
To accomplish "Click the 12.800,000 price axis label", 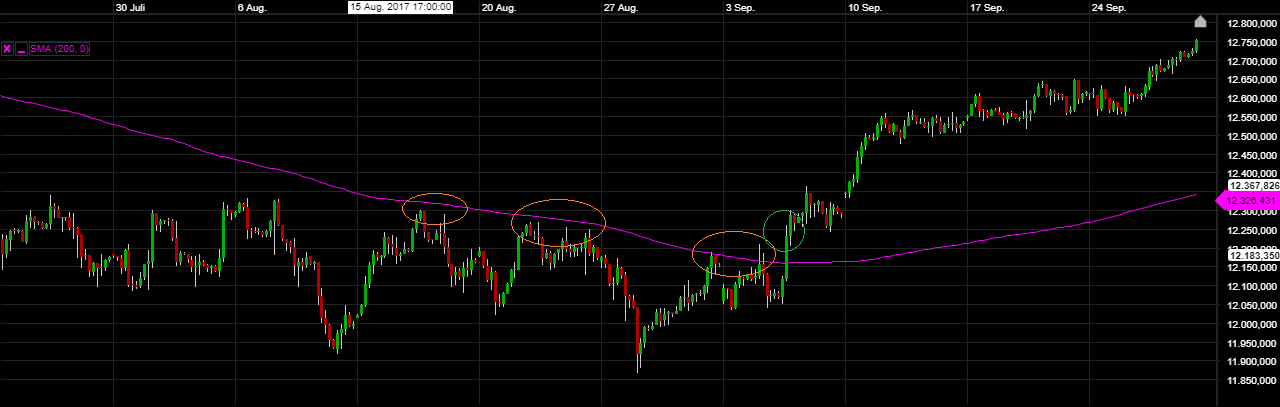I will click(x=1252, y=23).
